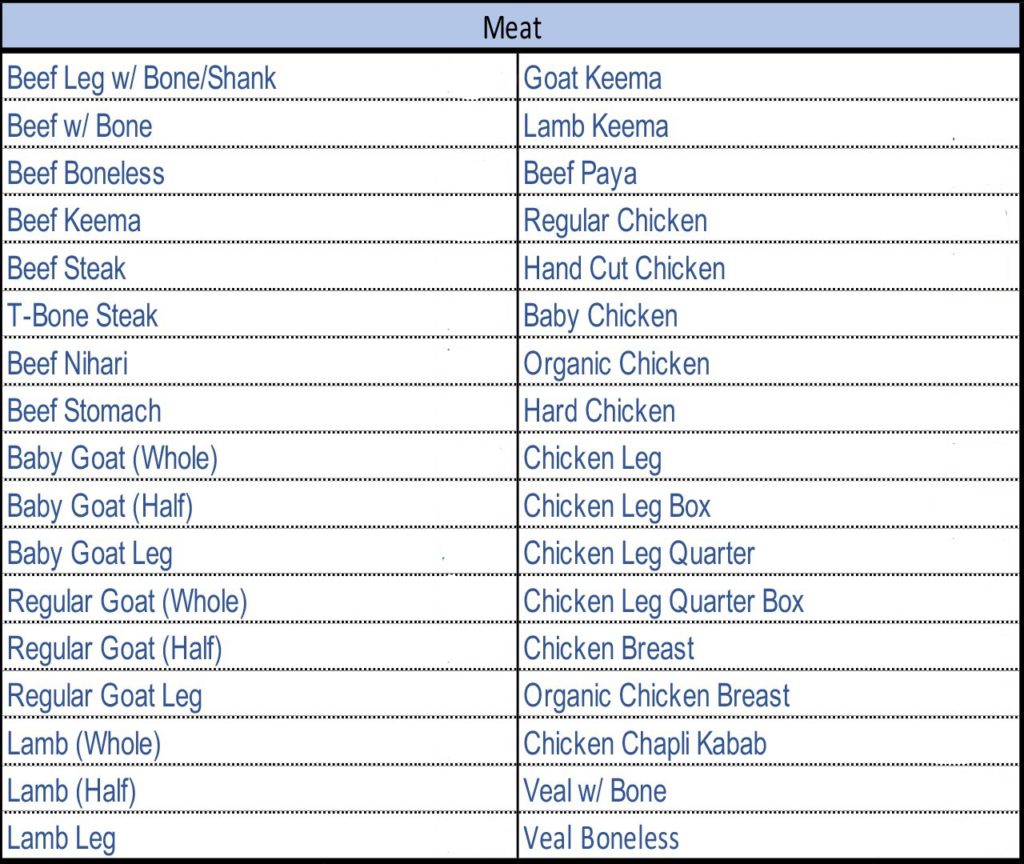Click Chicken Leg Quarter Box
Screen dimensions: 1024x864
point(664,602)
